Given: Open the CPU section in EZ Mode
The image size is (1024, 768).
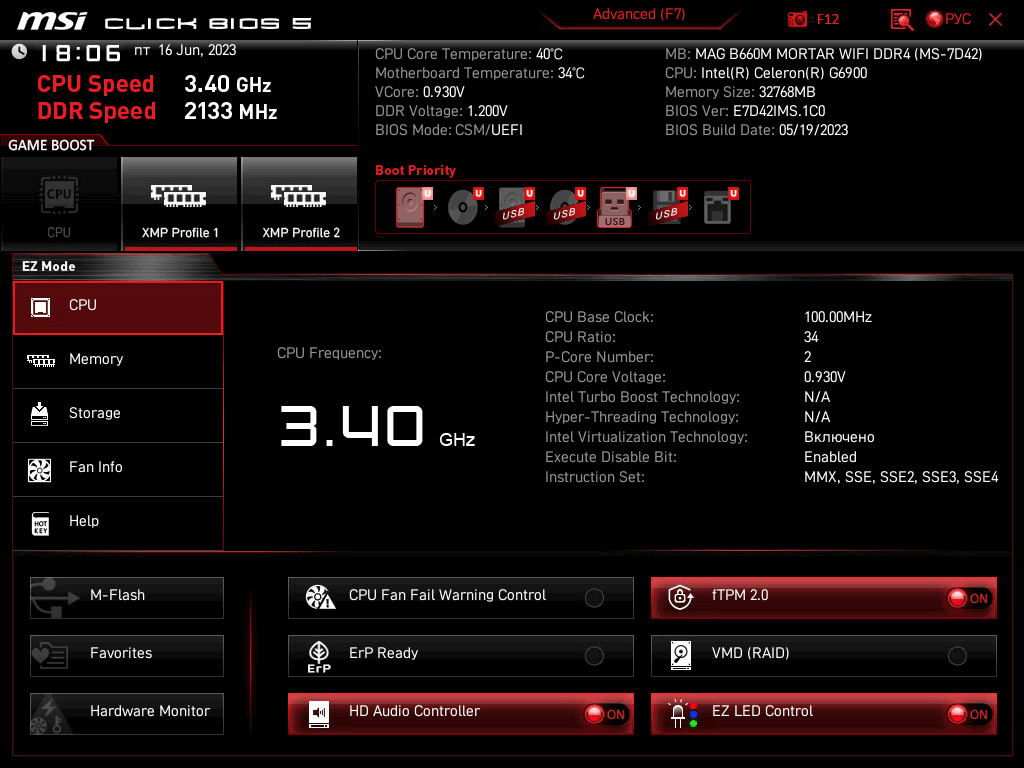Looking at the screenshot, I should (x=118, y=308).
